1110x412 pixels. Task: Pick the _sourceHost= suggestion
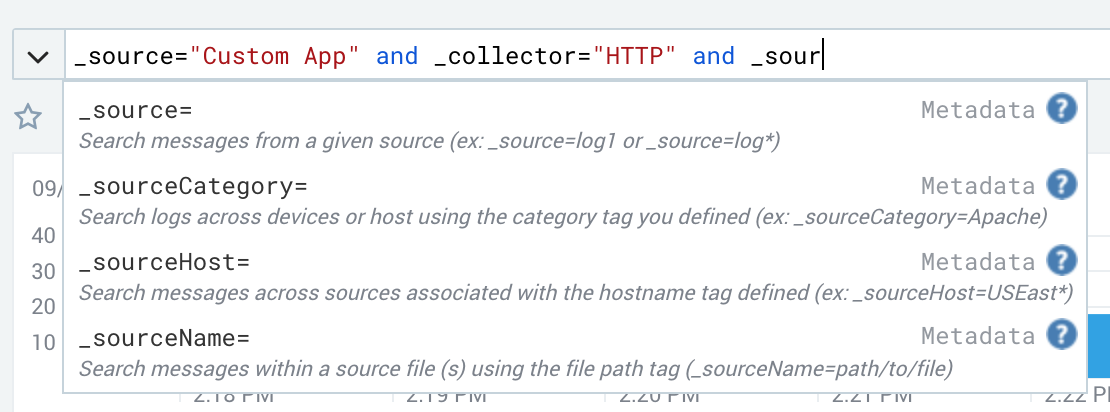(x=575, y=275)
